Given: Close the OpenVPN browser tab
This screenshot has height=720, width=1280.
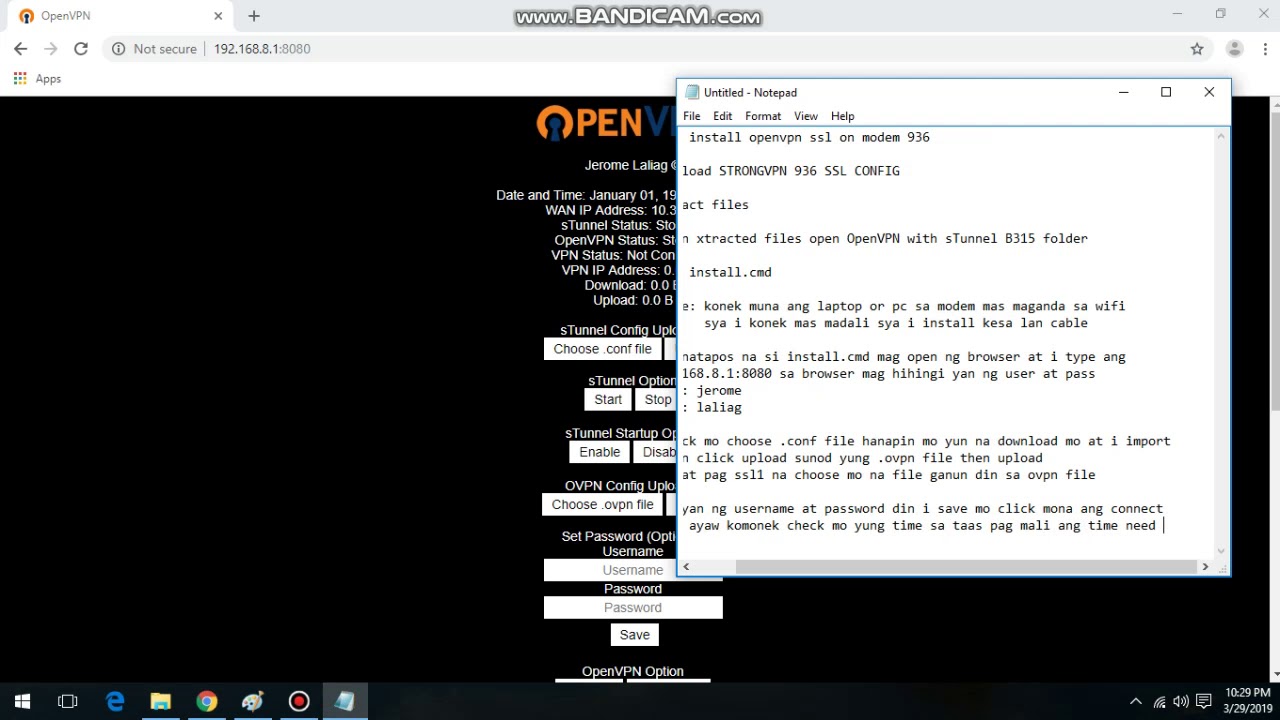Looking at the screenshot, I should point(218,16).
